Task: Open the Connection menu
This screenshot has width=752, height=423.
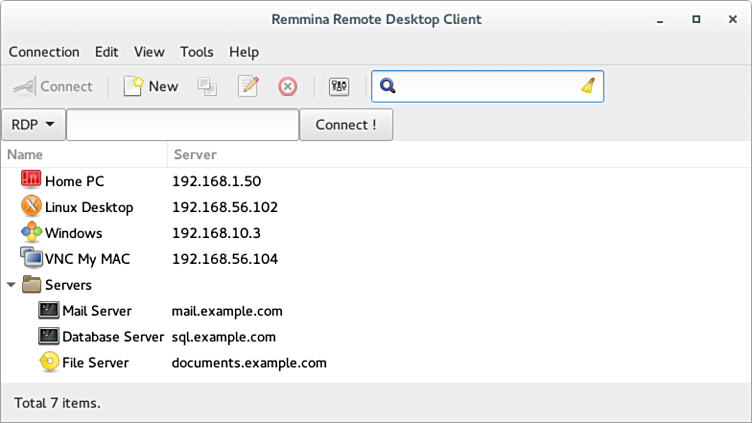Action: point(44,52)
